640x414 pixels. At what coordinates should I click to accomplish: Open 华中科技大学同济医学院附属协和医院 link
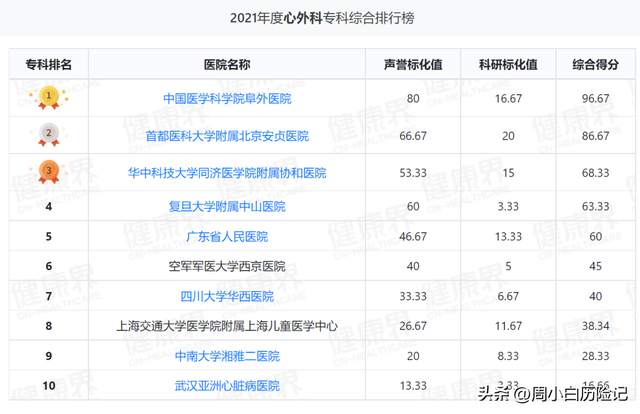pyautogui.click(x=227, y=173)
